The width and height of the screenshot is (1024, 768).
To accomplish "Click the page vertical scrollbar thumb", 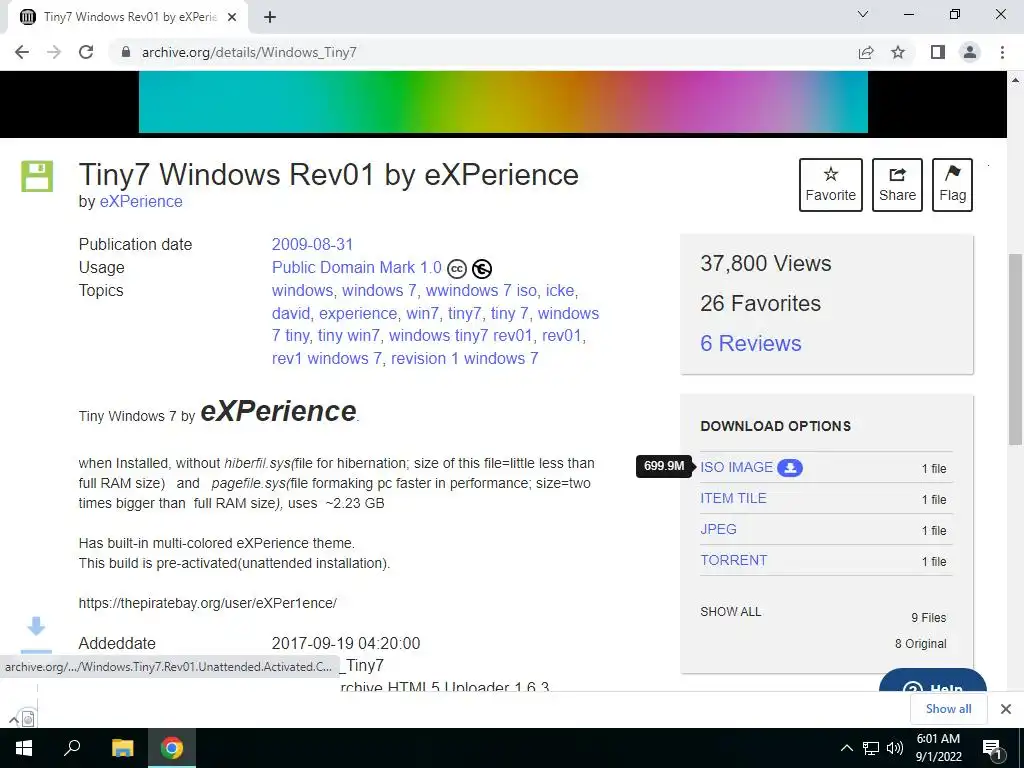I will 1016,349.
